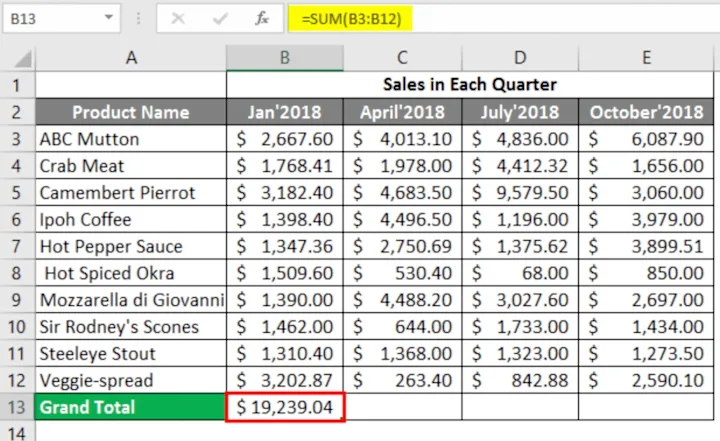Viewport: 720px width, 441px height.
Task: Click the July'2018 header cell
Action: pyautogui.click(x=520, y=112)
